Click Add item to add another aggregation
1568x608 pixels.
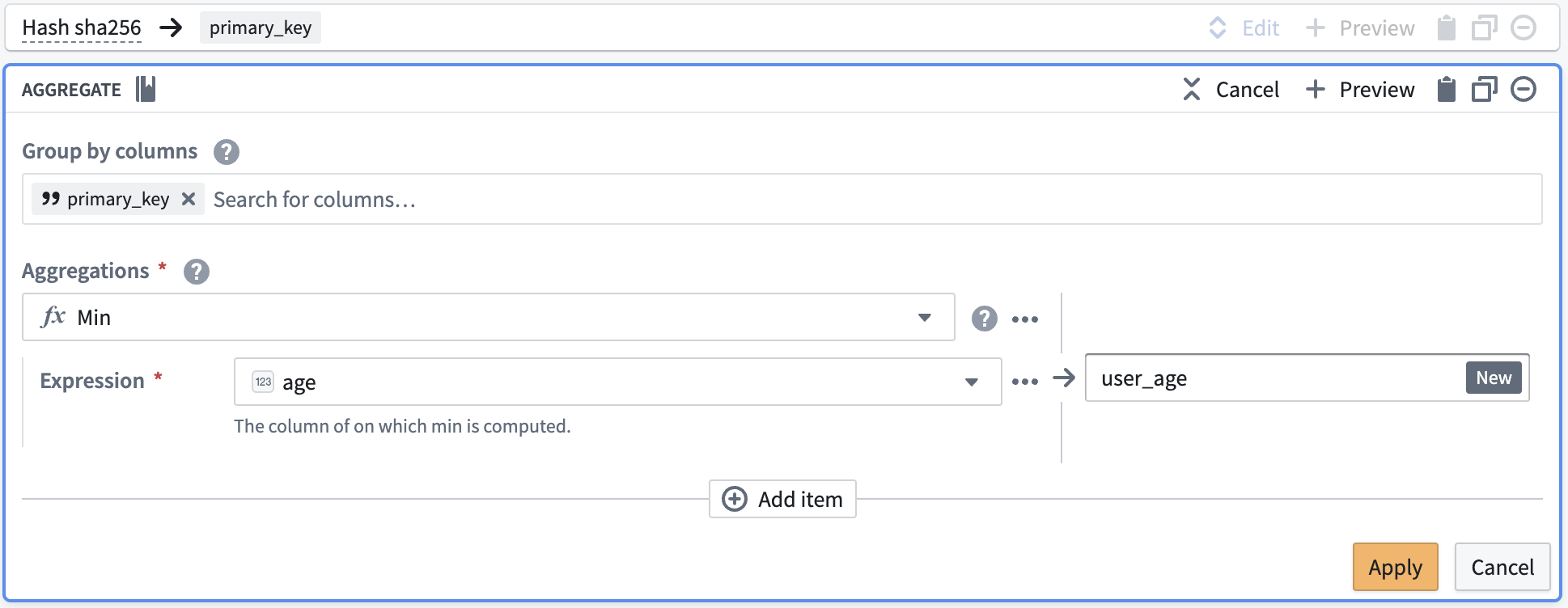click(782, 499)
